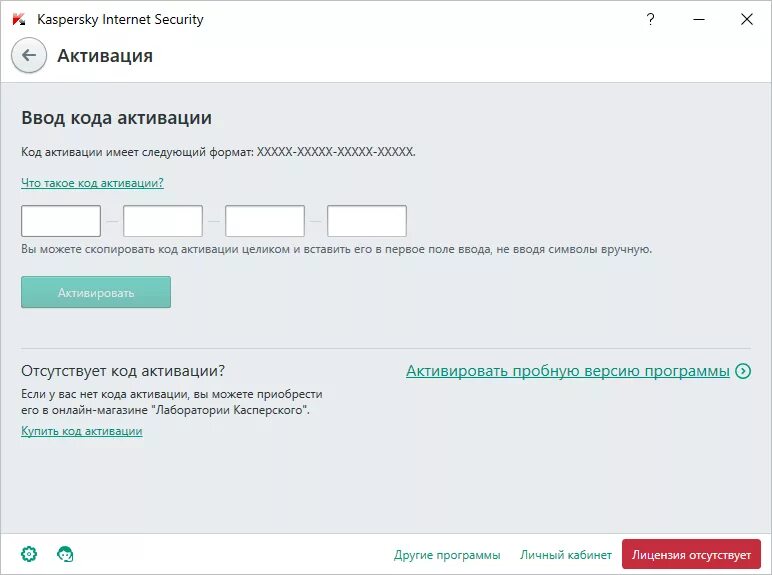
Task: Minimize the Kaspersky window
Action: (699, 19)
